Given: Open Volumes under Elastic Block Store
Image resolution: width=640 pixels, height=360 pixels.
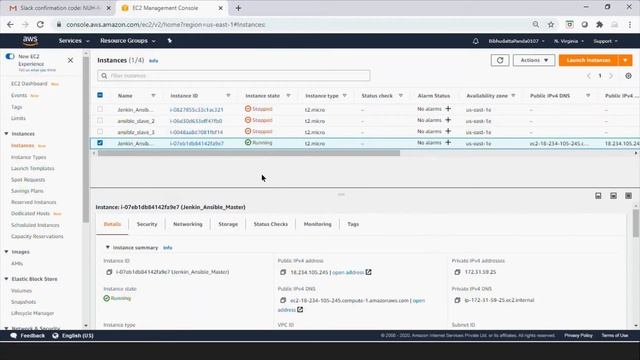Looking at the screenshot, I should coord(21,291).
